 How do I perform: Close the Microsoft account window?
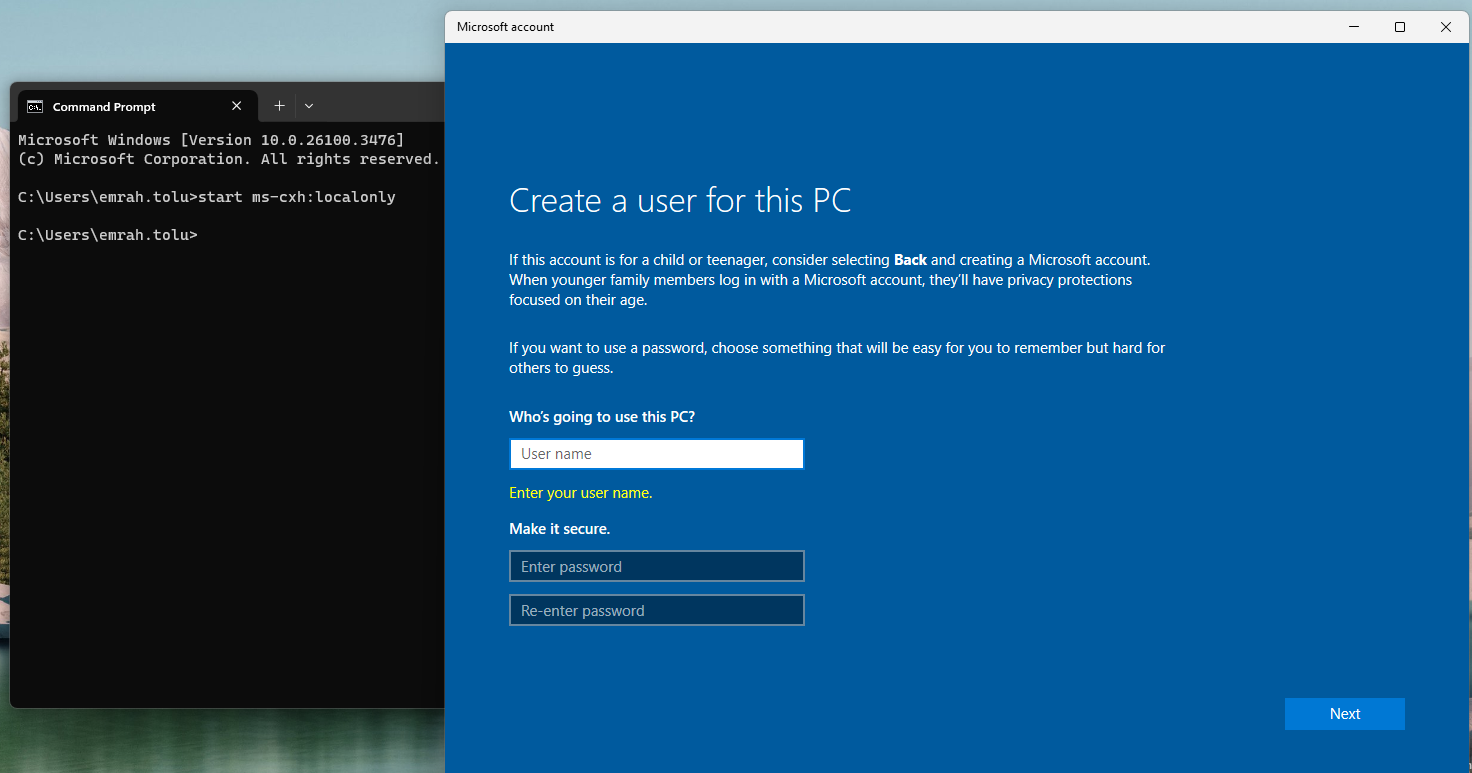[x=1446, y=27]
